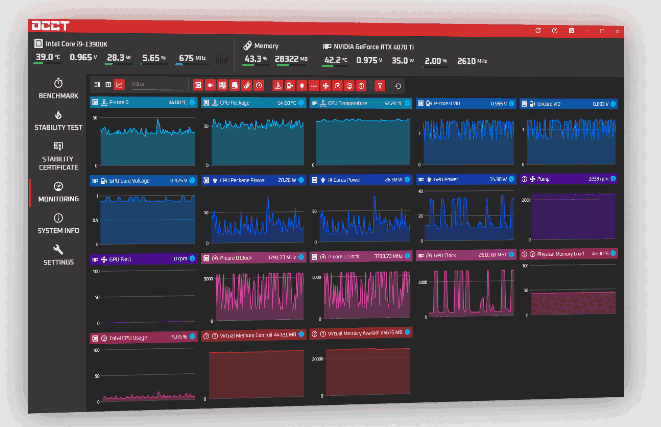Click the Memory 28322 MB readout
Screen dimensions: 661x427
[291, 59]
